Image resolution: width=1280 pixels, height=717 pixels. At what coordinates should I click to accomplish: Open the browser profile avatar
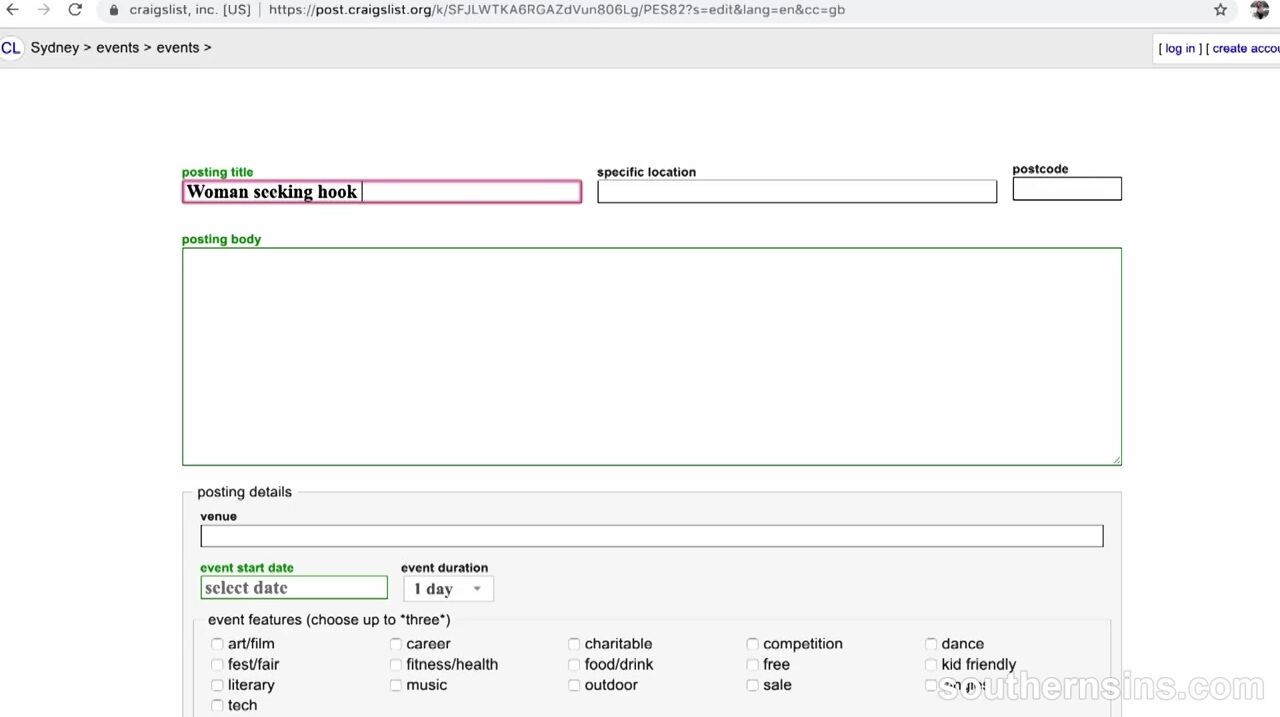point(1259,10)
